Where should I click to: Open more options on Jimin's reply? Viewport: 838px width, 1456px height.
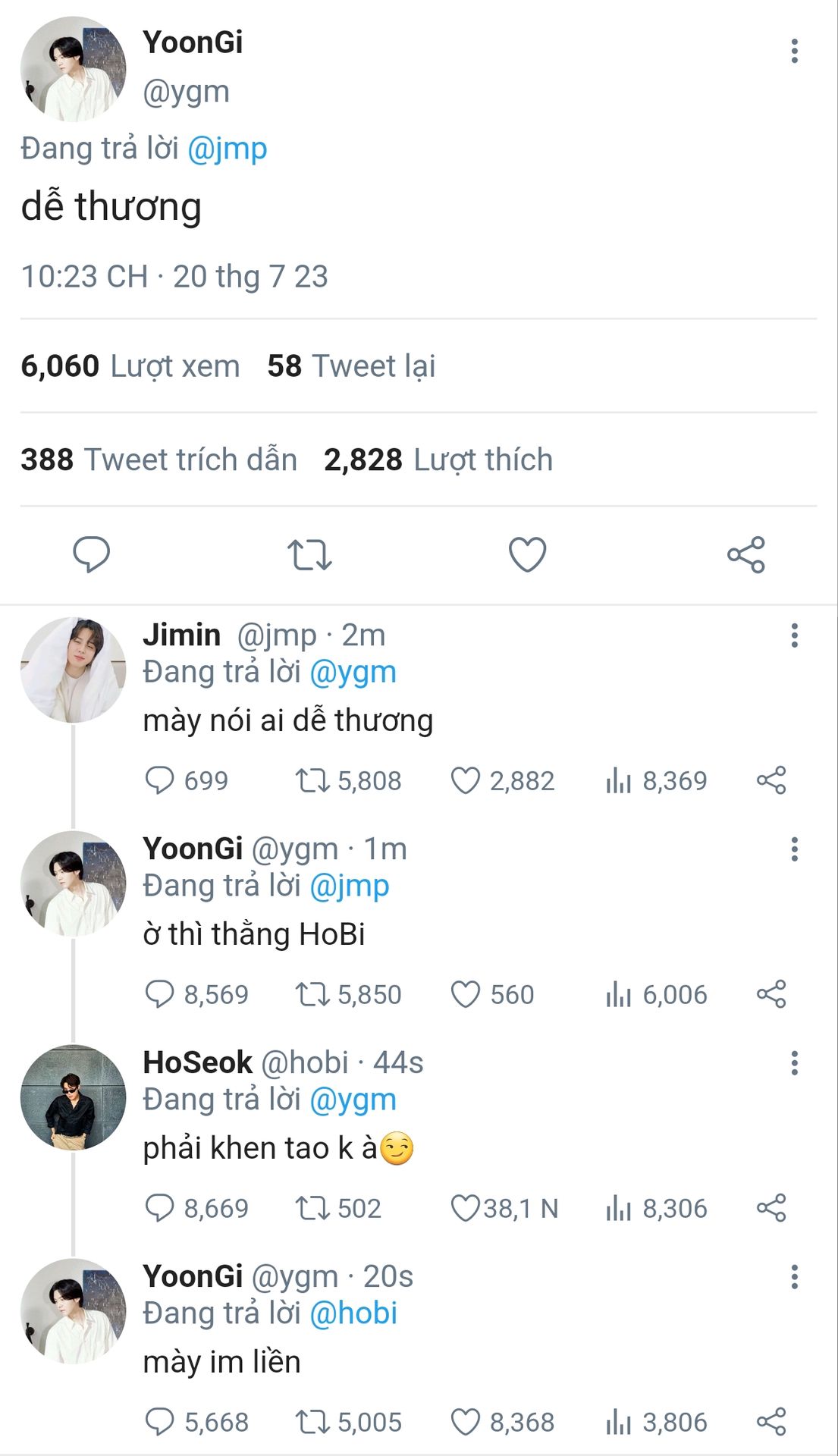[794, 635]
